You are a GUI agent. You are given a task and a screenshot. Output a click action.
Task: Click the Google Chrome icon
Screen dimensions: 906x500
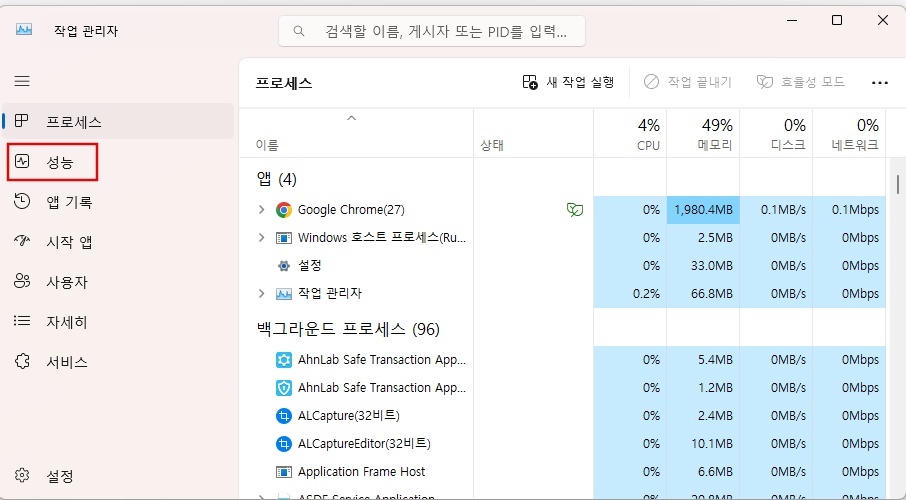click(x=283, y=210)
